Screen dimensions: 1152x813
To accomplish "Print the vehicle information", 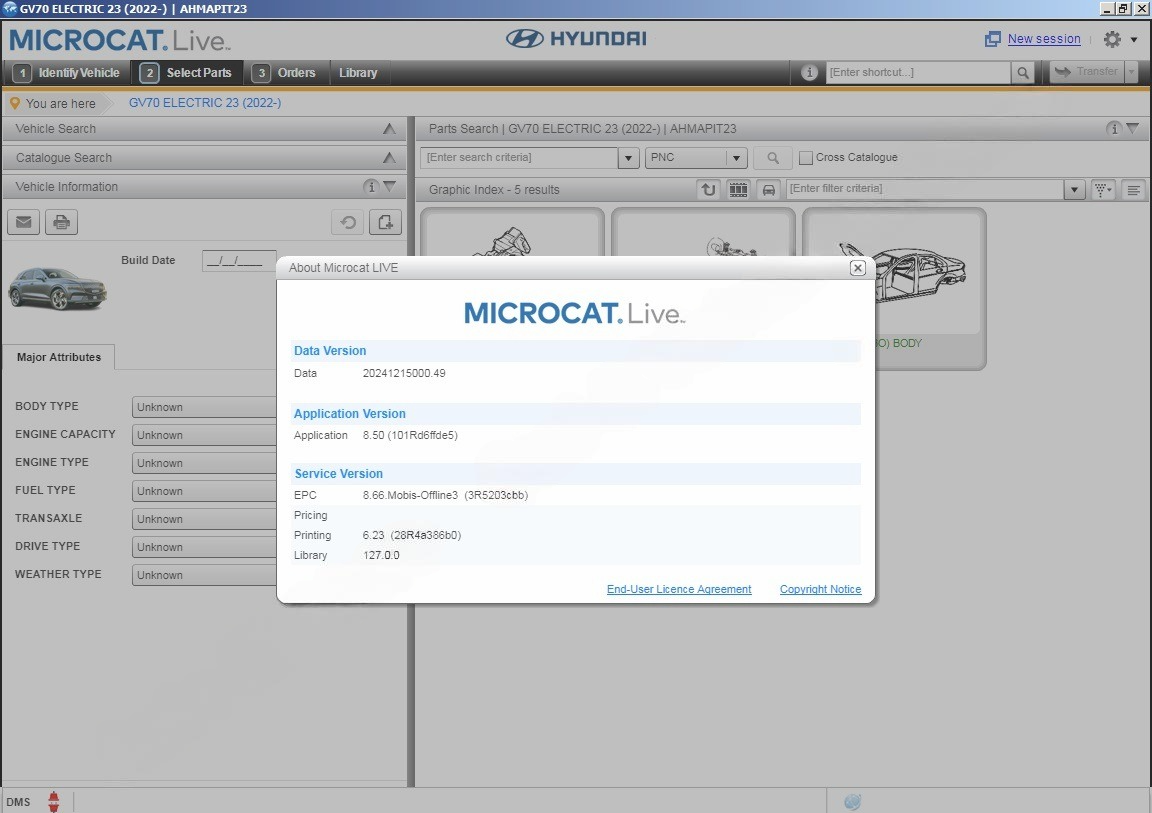I will [61, 222].
